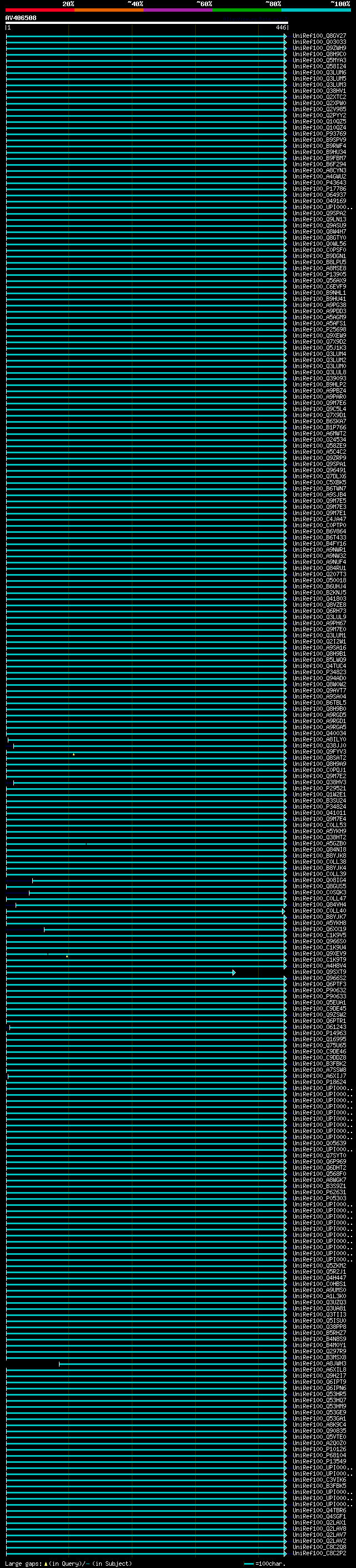Follow the UniRef100_Q38HV1 label
Image resolution: width=356 pixels, height=1568 pixels.
[319, 91]
